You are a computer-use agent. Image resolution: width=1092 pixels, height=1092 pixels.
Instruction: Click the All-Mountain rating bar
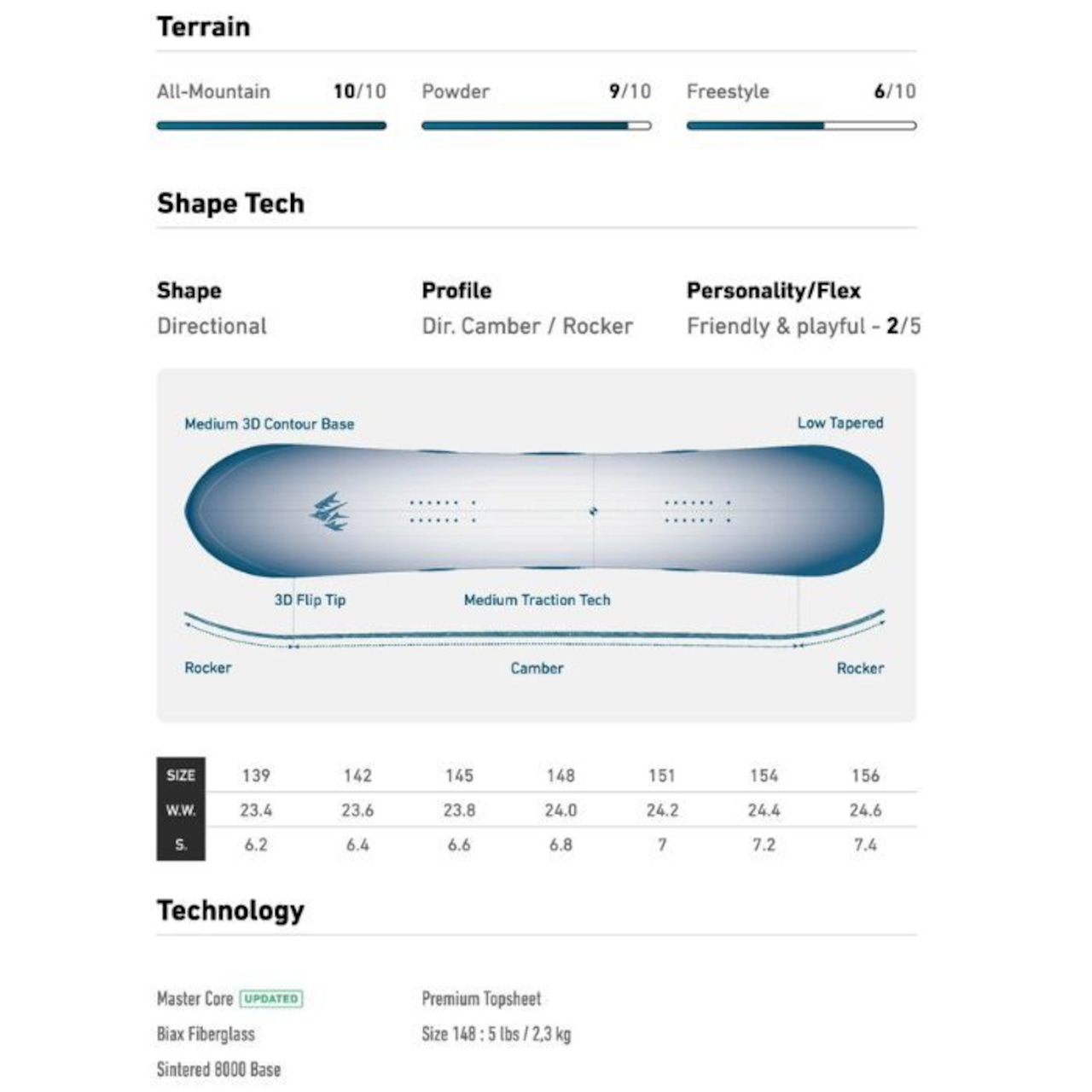271,125
